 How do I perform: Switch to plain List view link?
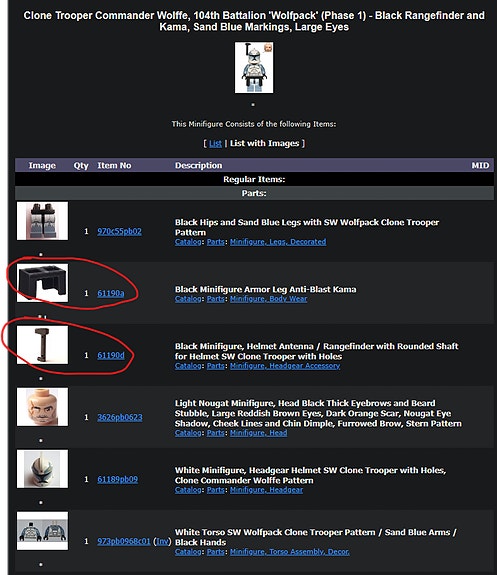tap(215, 143)
